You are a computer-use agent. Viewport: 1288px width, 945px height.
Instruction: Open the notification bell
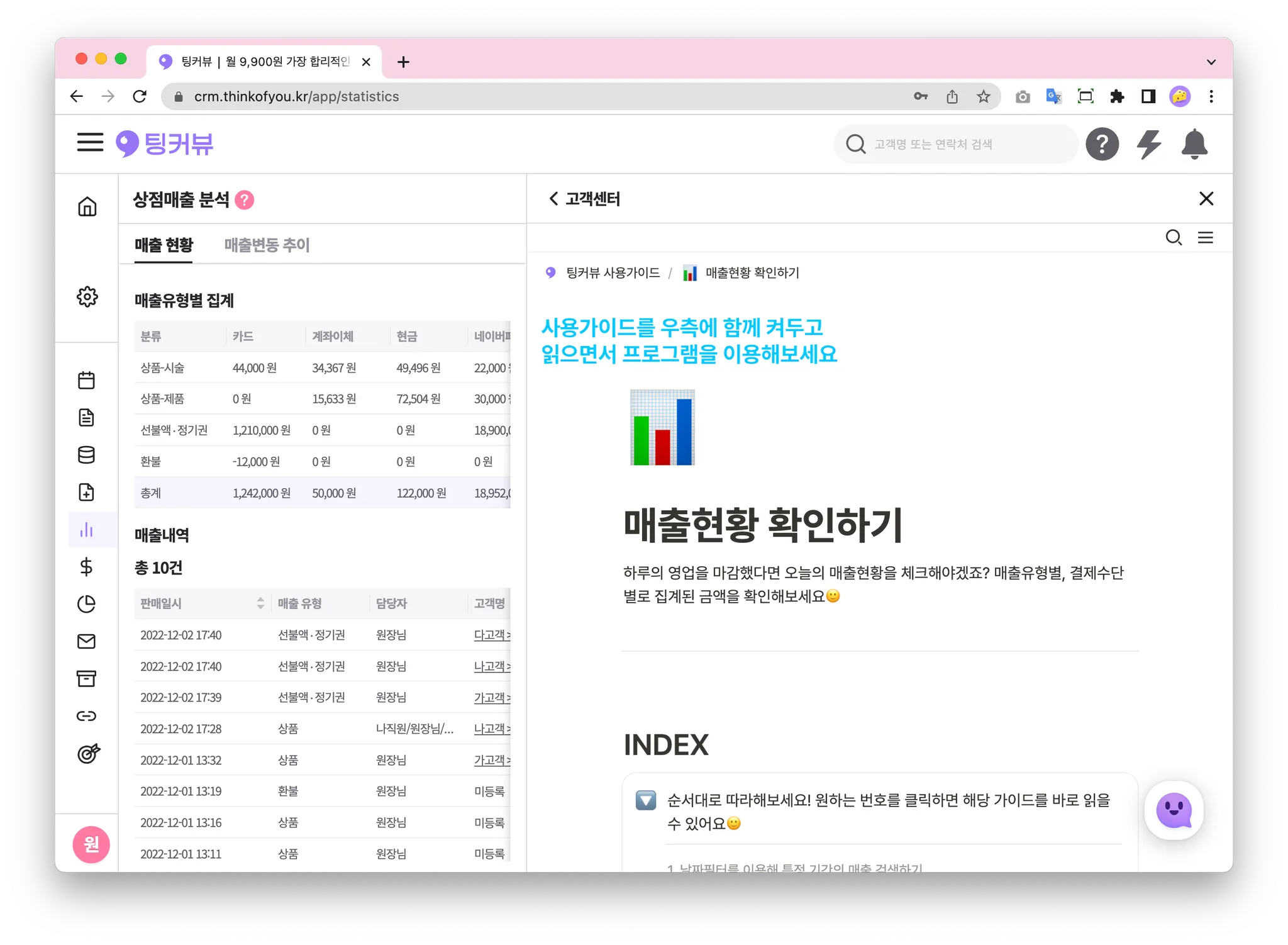click(x=1194, y=144)
